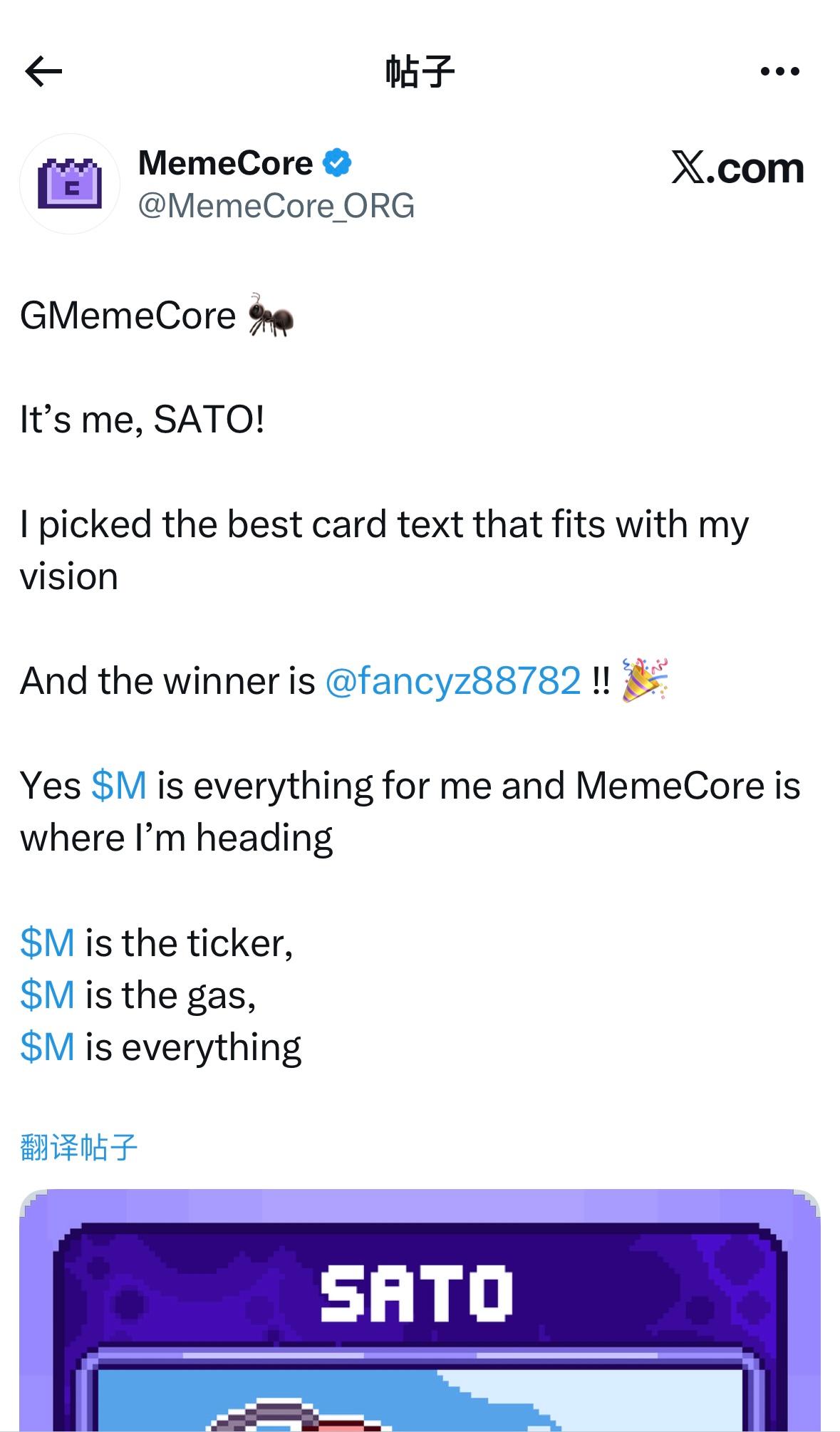This screenshot has width=840, height=1432.
Task: Tap $M cashtag before "is the gas"
Action: (47, 995)
